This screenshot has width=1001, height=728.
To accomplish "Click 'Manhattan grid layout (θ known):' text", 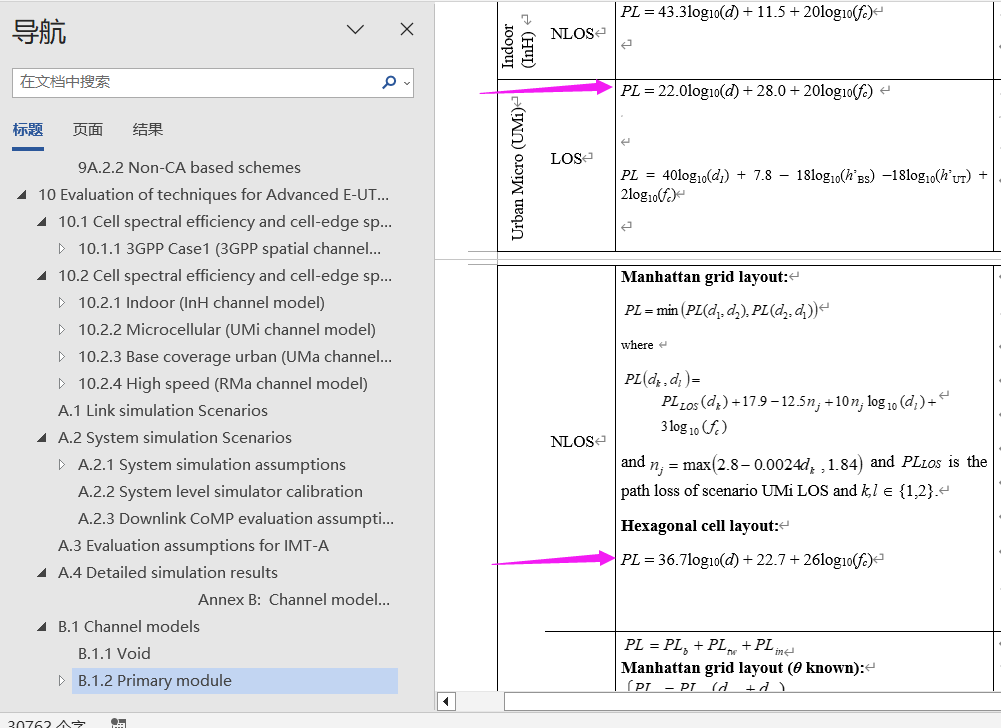I will 742,668.
